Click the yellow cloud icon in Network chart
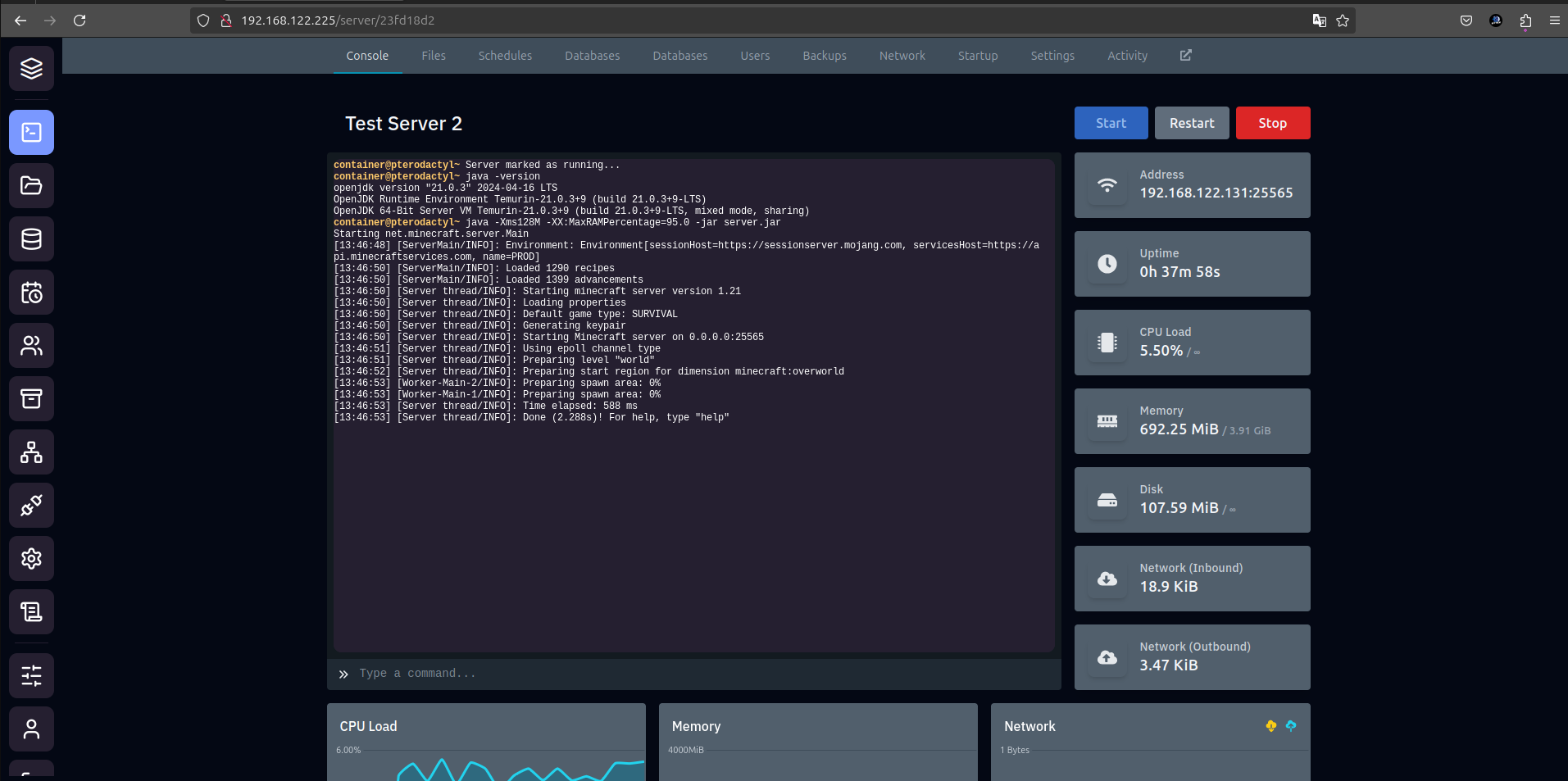 click(x=1271, y=726)
